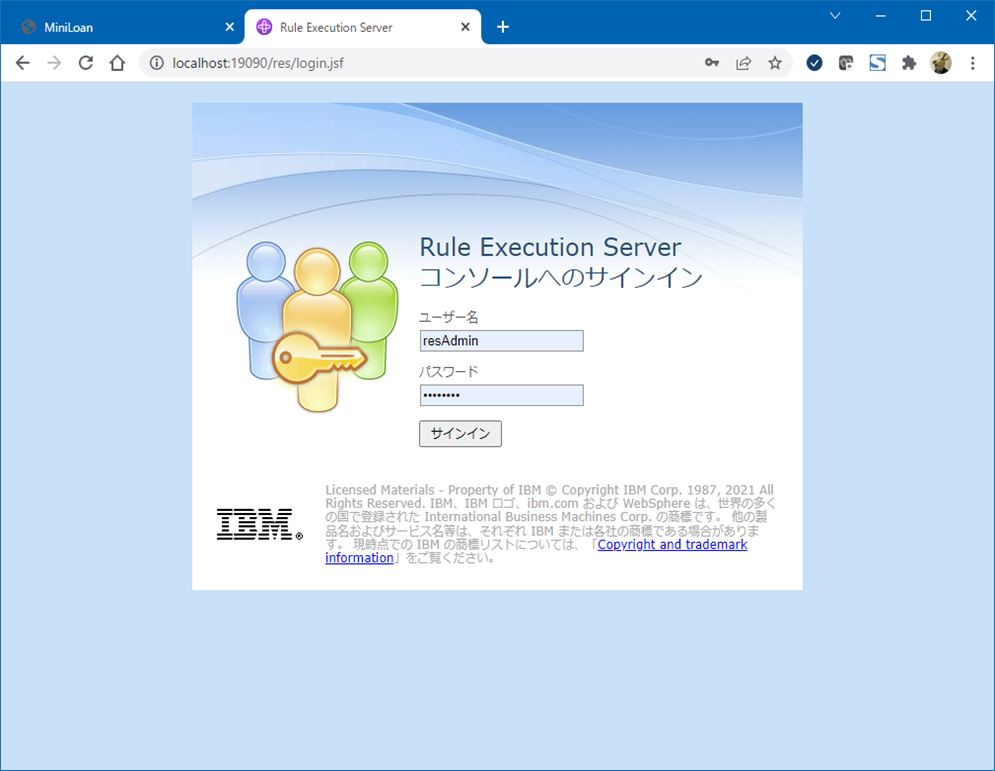This screenshot has width=995, height=771.
Task: Open the saved passwords key icon
Action: 712,63
